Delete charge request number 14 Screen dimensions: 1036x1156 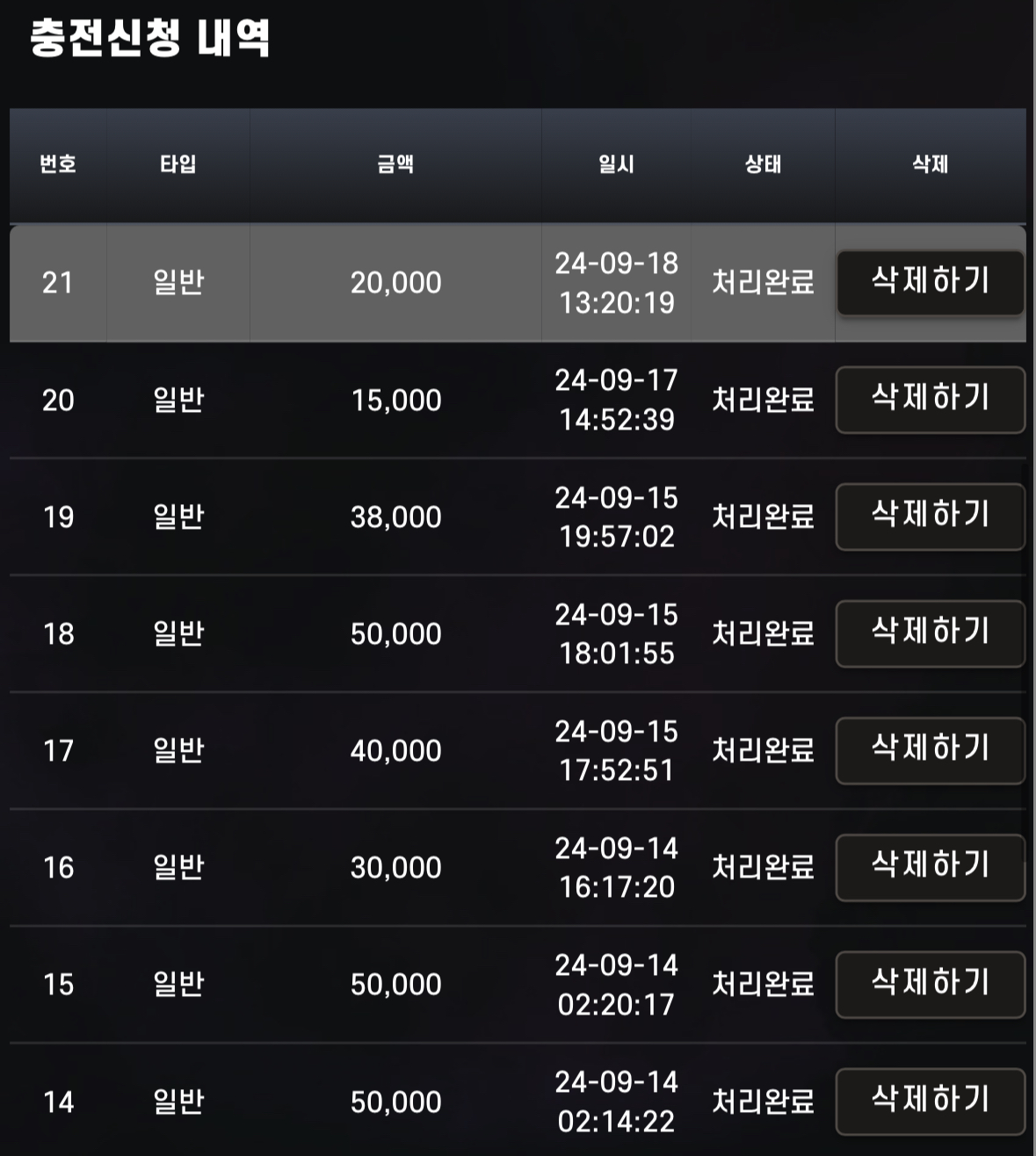tap(931, 1101)
